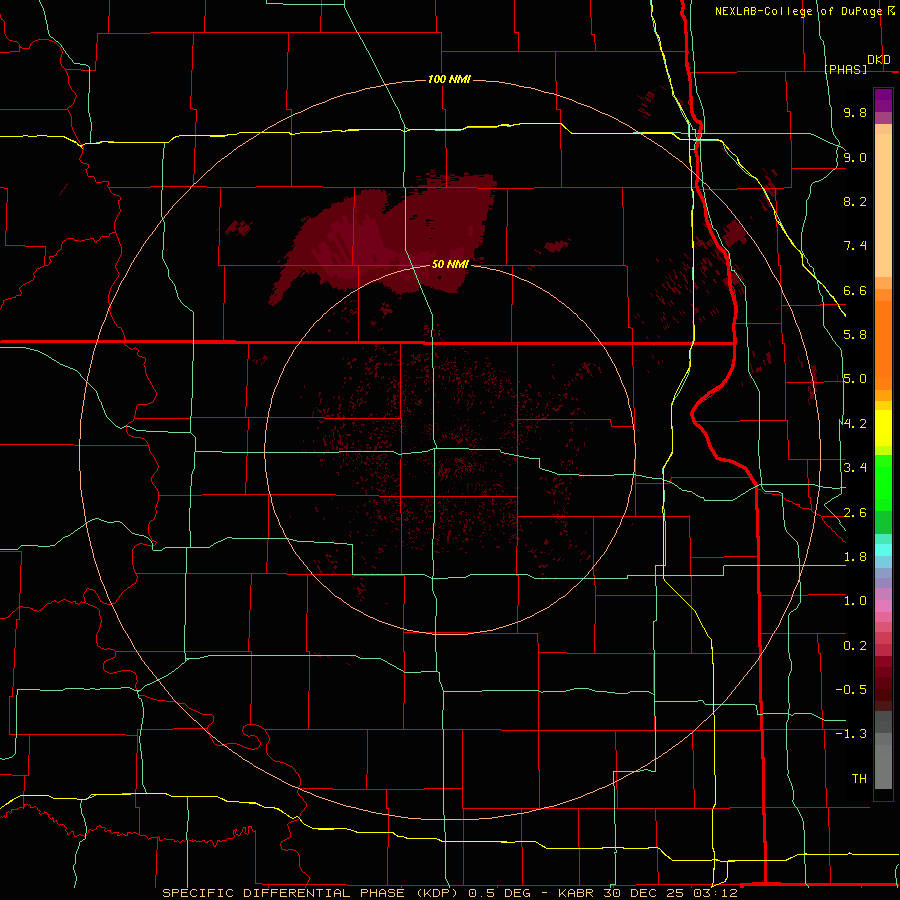
Task: Click the 7.4 scale value
Action: tap(855, 246)
